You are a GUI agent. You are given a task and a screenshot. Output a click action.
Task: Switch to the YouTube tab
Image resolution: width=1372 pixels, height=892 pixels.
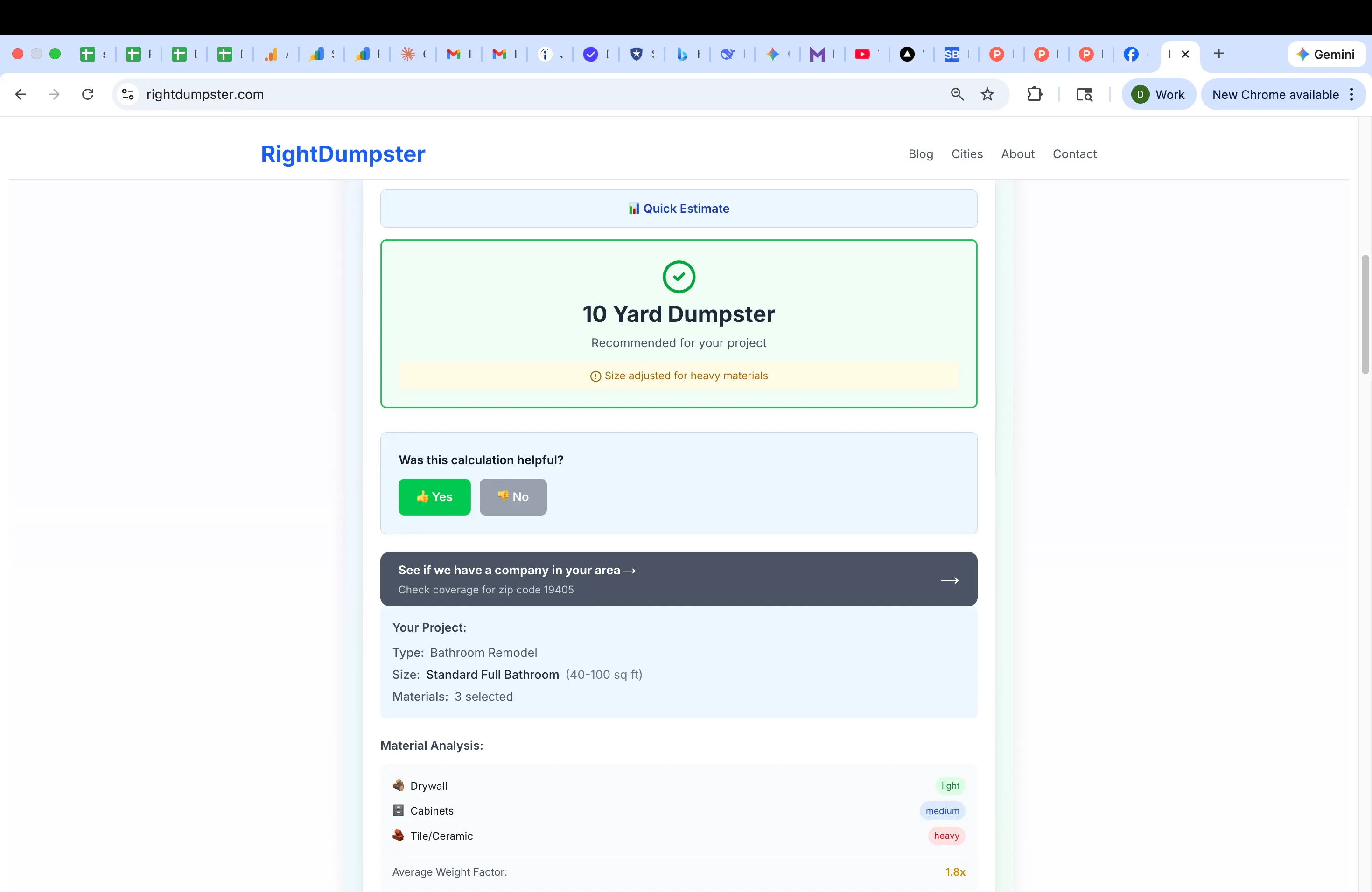[x=862, y=54]
